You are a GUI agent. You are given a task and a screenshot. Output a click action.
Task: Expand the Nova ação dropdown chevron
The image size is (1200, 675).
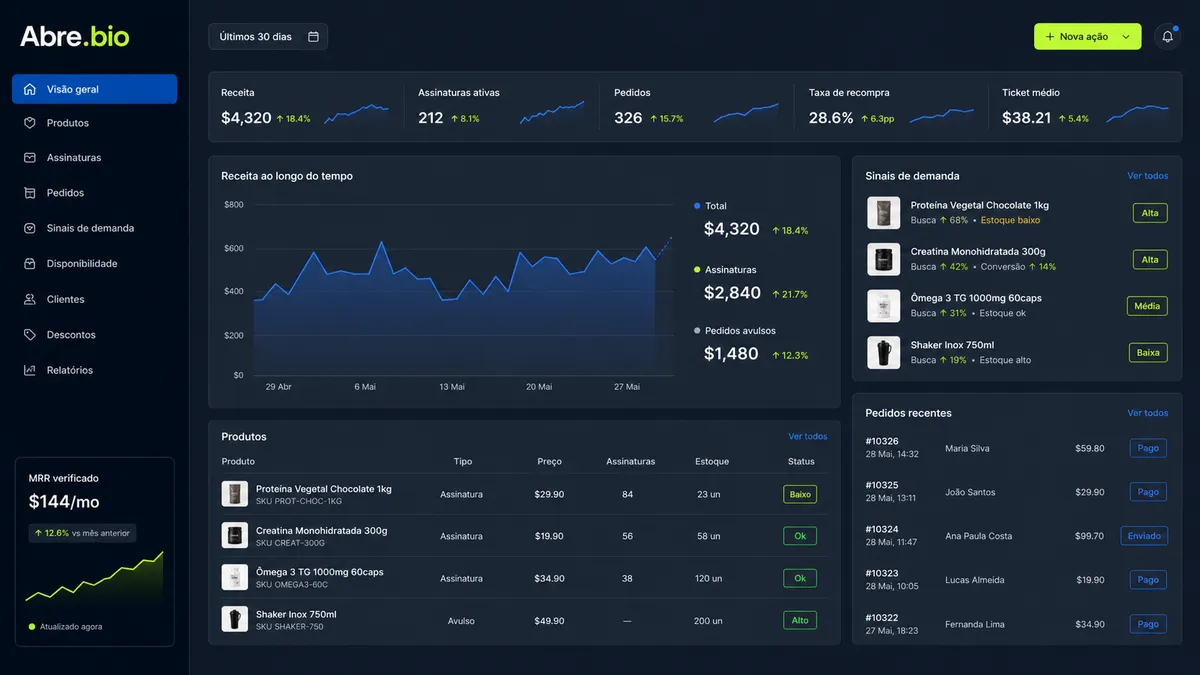click(1126, 37)
